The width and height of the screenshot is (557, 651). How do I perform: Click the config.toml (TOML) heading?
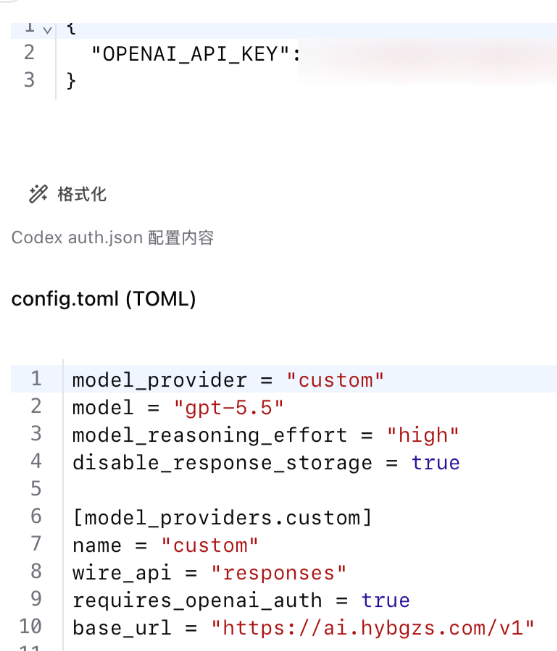tap(103, 299)
